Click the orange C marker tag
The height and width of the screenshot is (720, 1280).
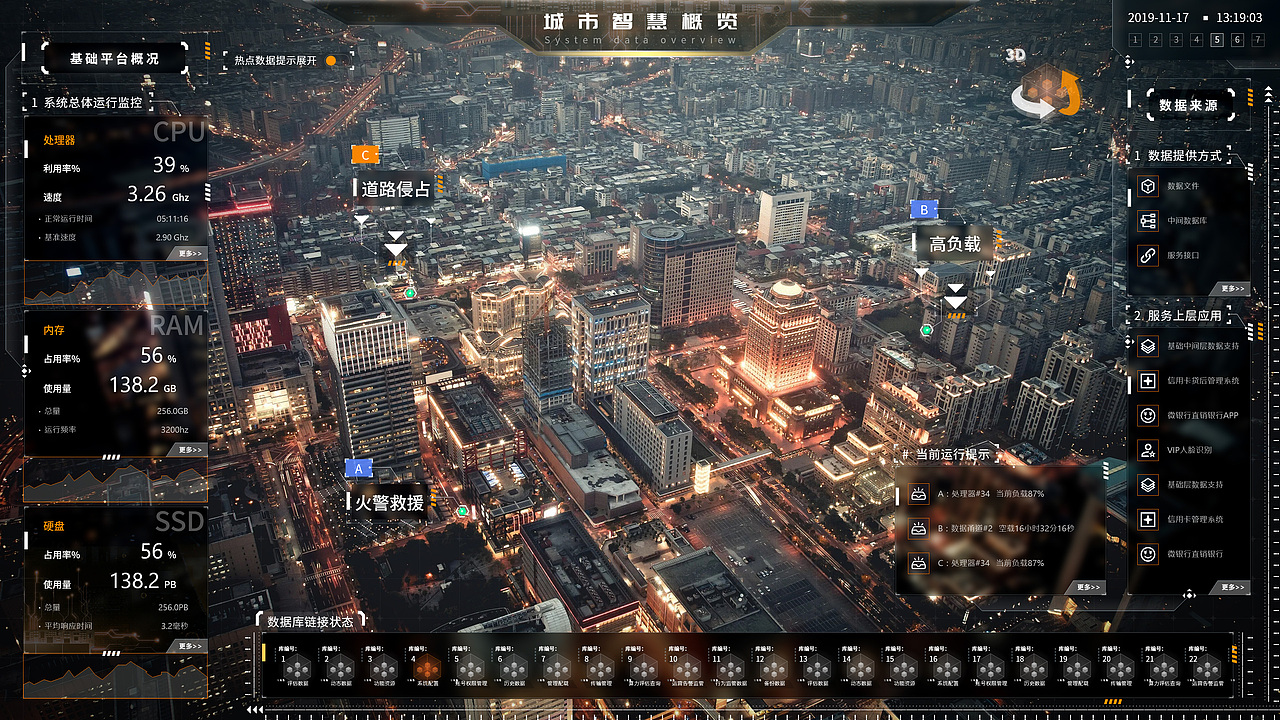point(365,155)
